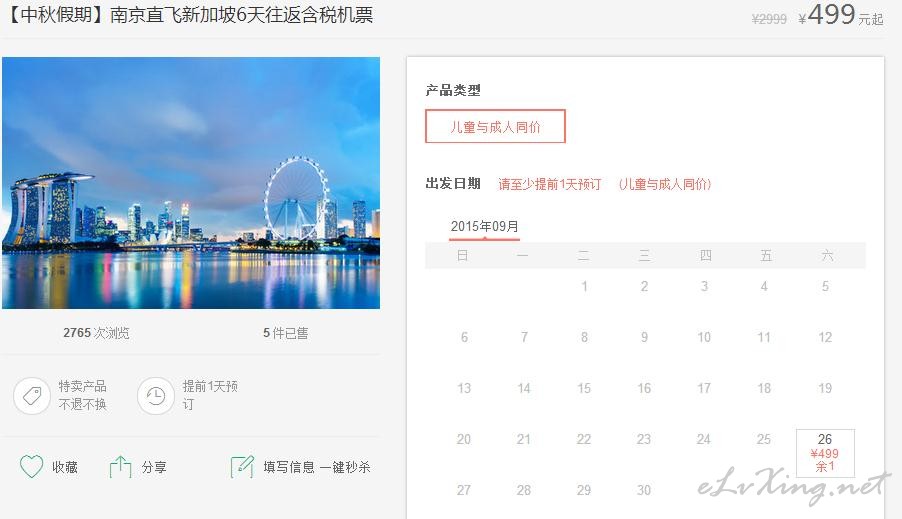Click the 四 weekday column header

(706, 255)
